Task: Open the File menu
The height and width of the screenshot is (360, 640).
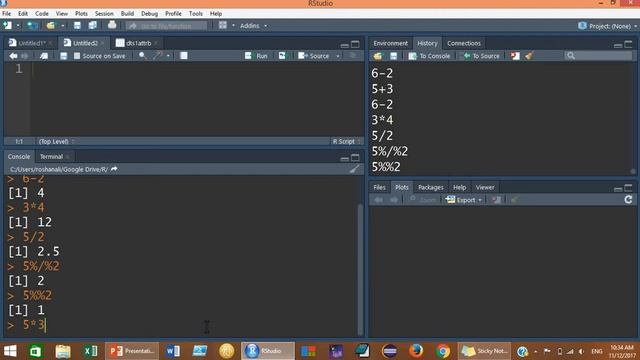Action: tap(7, 13)
